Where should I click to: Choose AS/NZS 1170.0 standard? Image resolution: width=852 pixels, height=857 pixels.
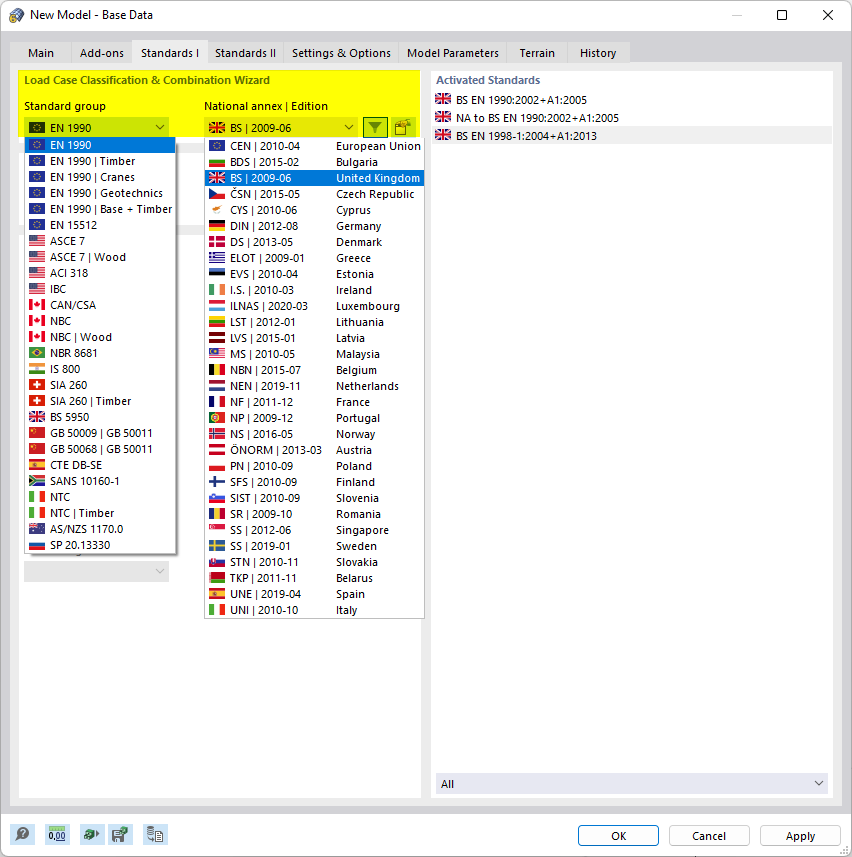pyautogui.click(x=101, y=529)
